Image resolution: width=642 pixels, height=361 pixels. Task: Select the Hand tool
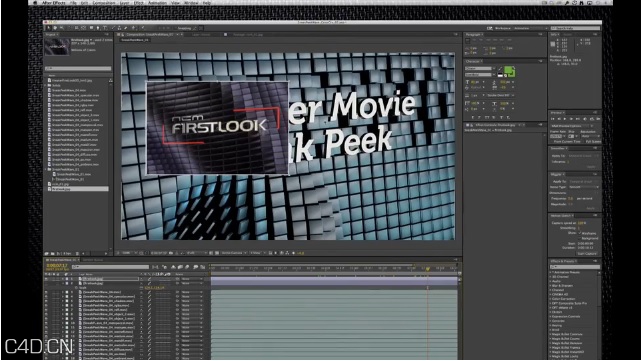[x=55, y=28]
